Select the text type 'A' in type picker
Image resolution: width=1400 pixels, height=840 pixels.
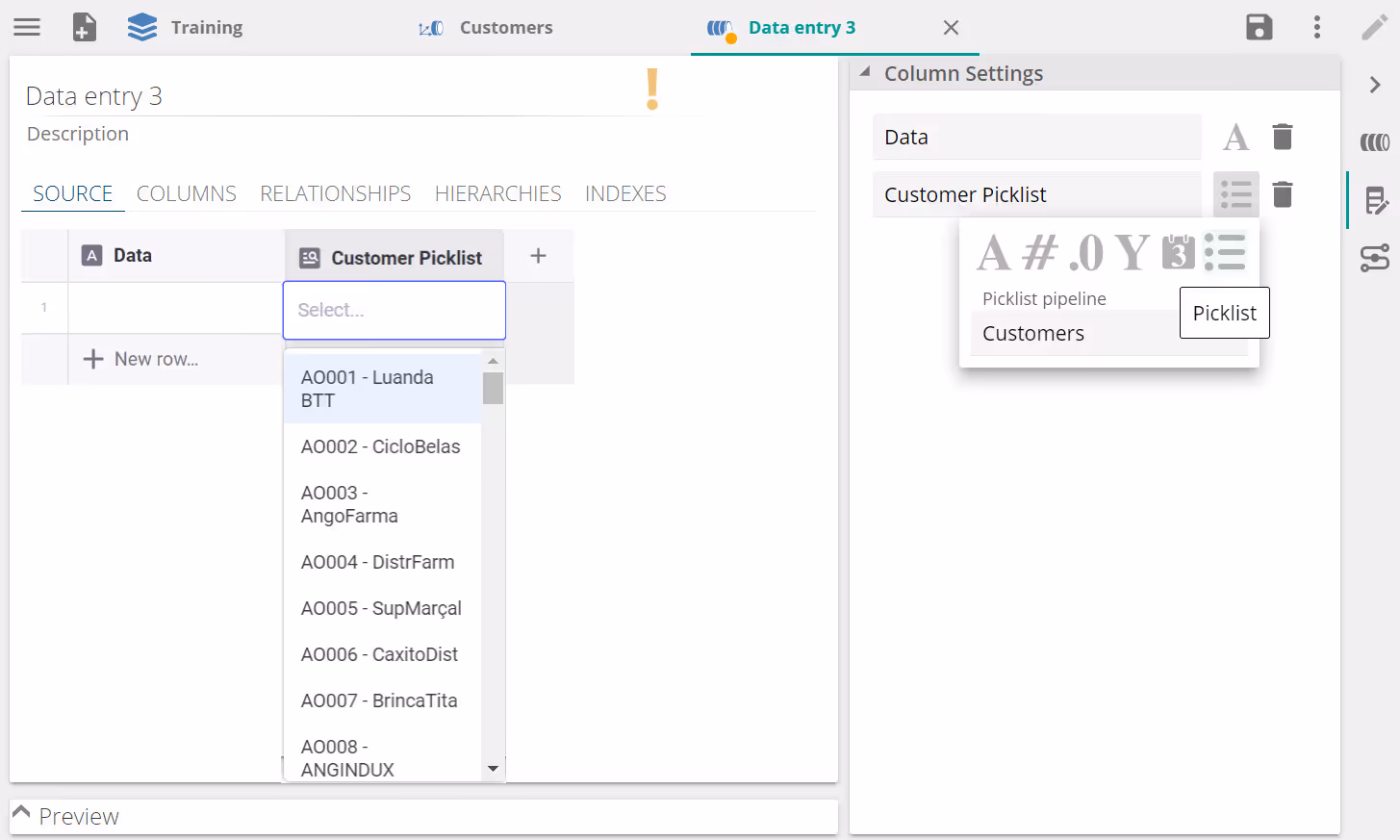click(x=994, y=254)
